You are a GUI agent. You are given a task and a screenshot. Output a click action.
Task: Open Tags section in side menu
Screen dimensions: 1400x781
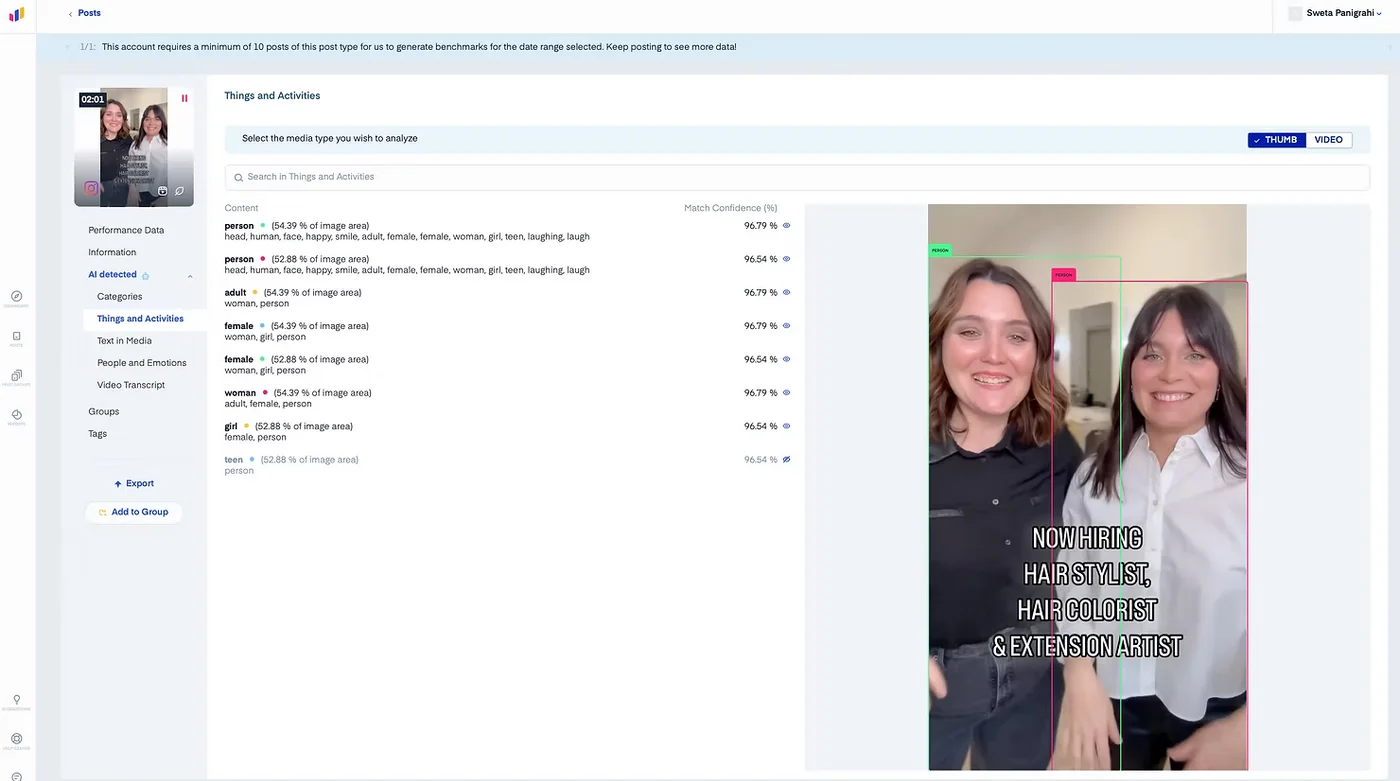pyautogui.click(x=97, y=434)
